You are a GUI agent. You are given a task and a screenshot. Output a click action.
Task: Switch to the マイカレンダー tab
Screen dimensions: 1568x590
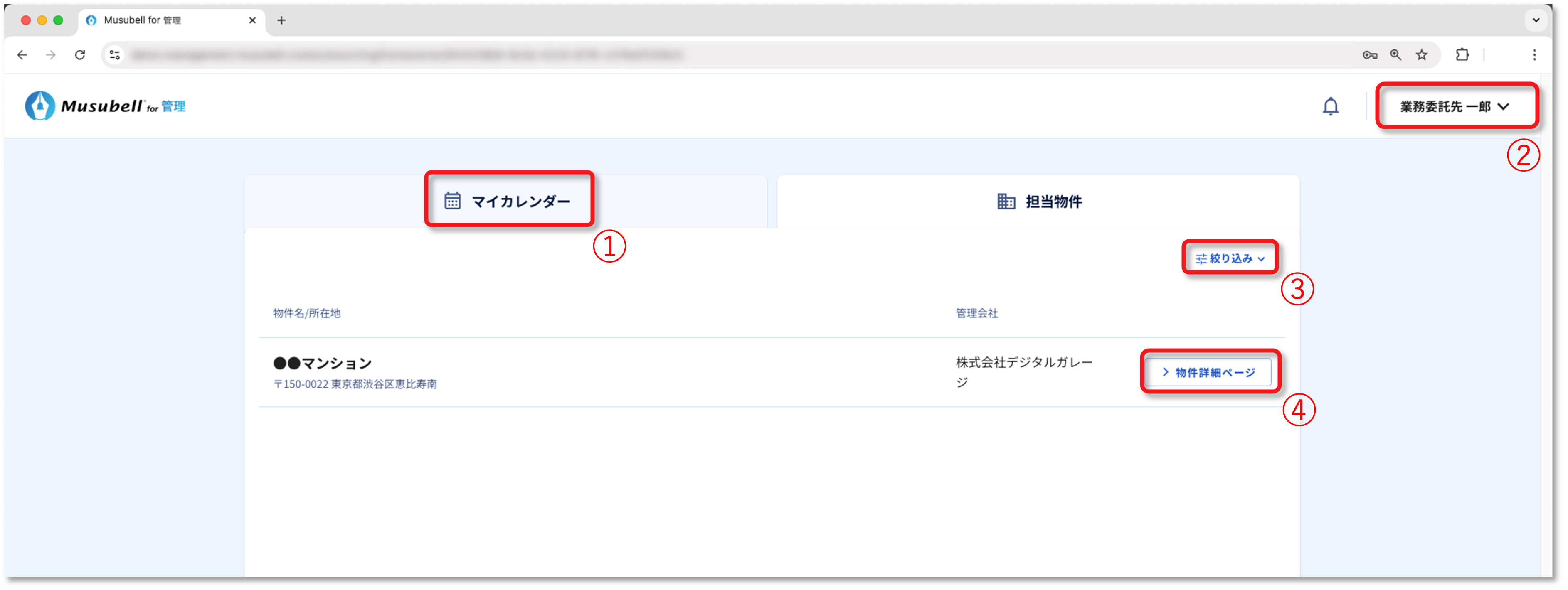coord(508,202)
